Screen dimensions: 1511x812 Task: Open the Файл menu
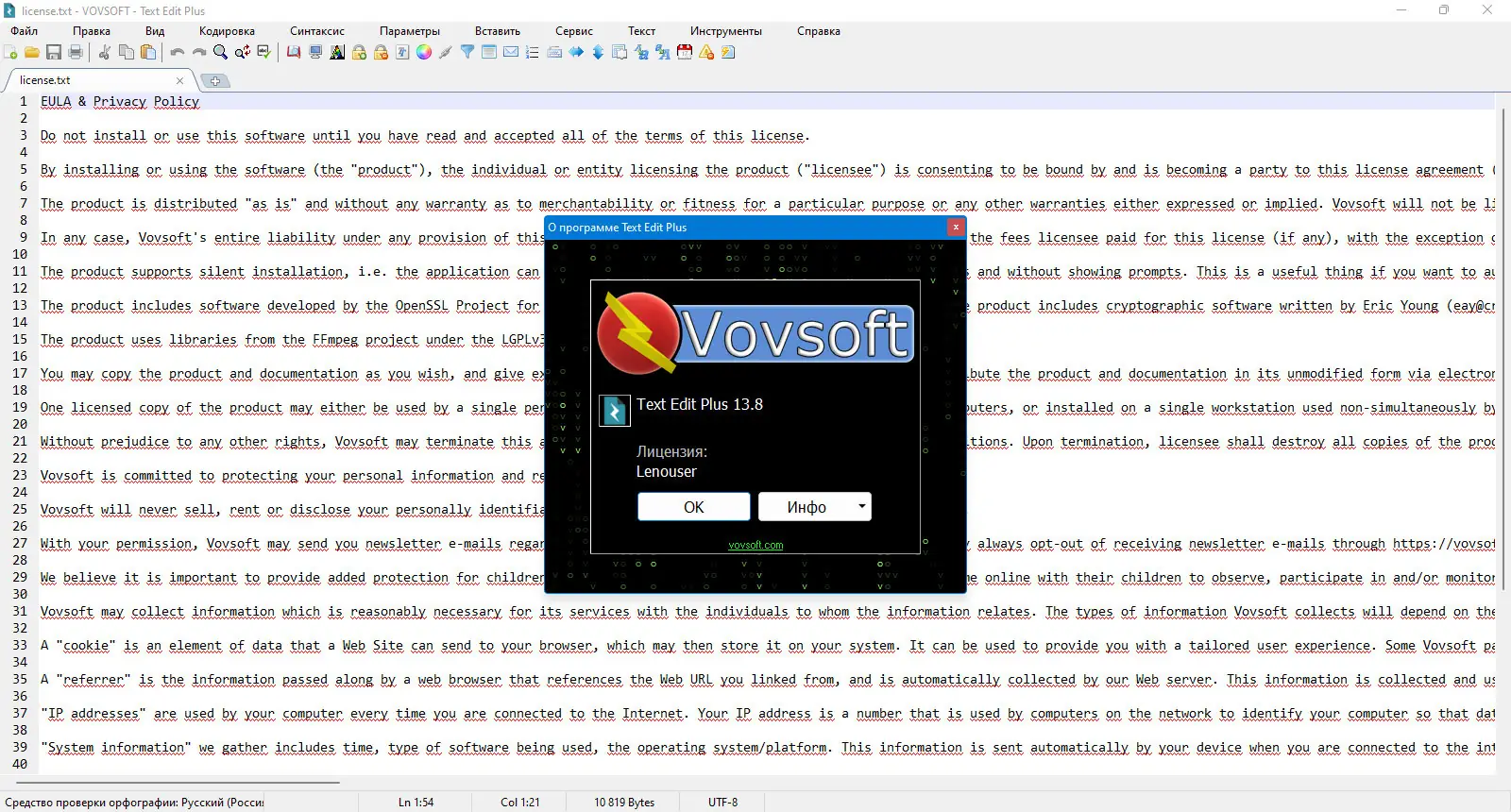click(x=25, y=31)
